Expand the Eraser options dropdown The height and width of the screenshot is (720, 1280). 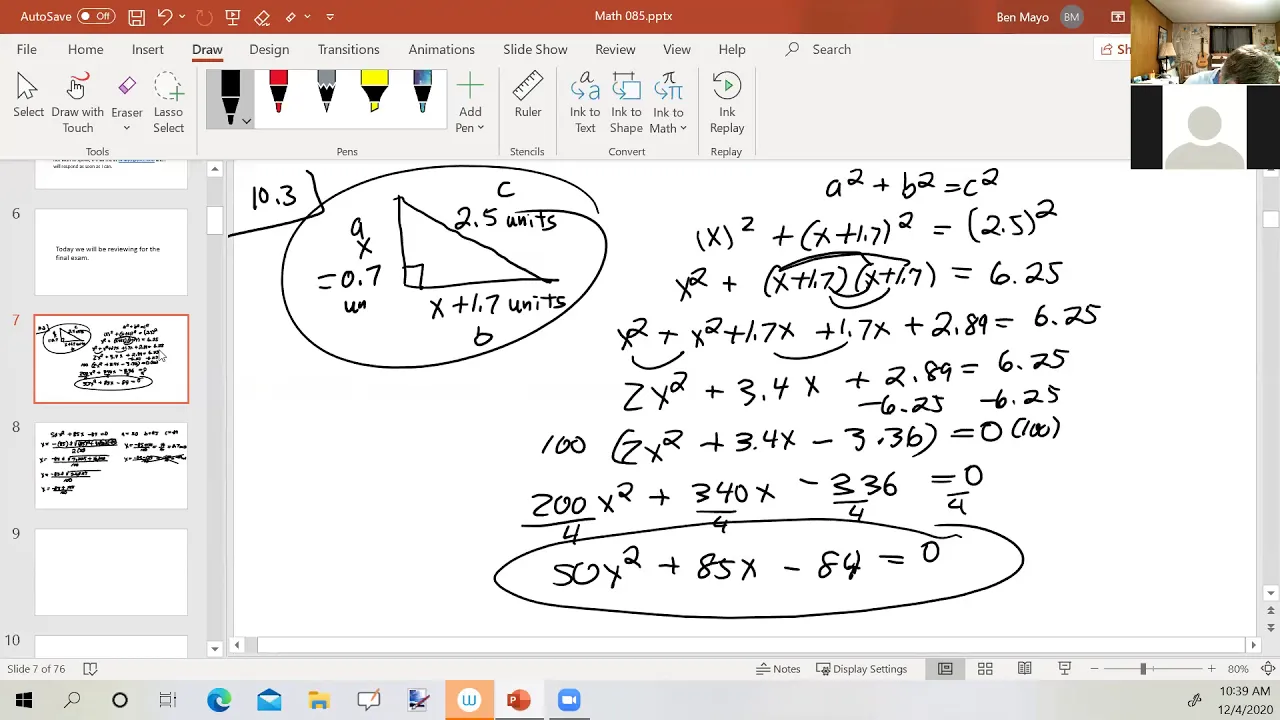click(127, 128)
